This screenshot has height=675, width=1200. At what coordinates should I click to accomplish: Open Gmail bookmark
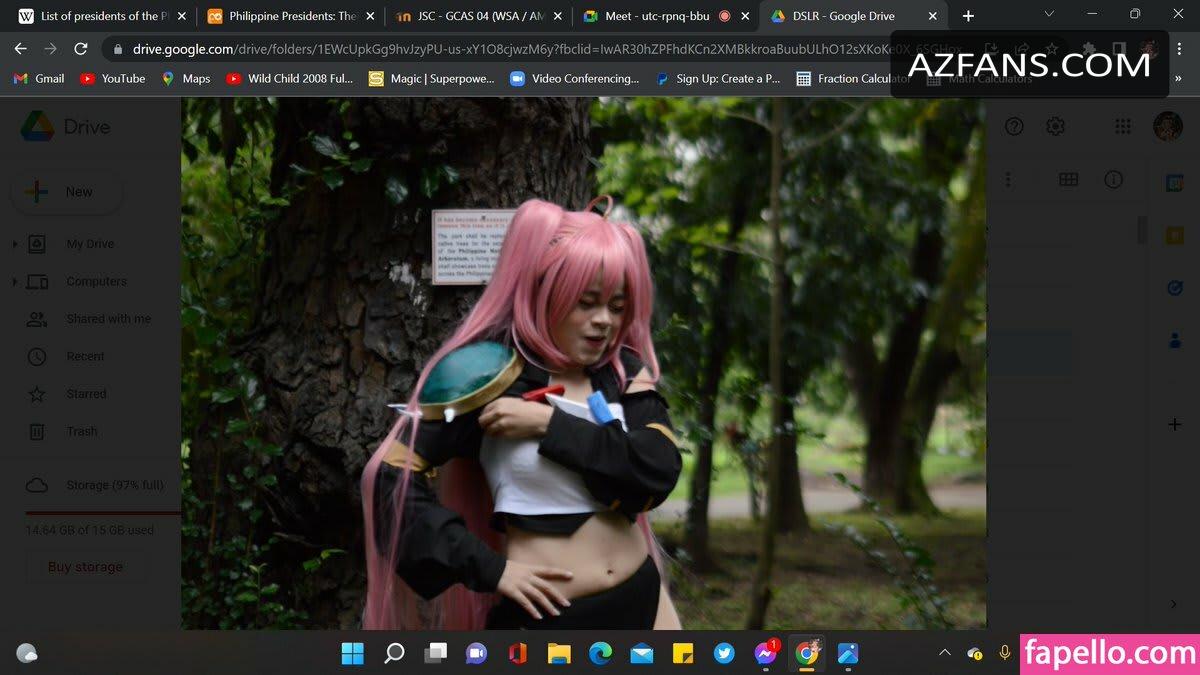click(39, 79)
